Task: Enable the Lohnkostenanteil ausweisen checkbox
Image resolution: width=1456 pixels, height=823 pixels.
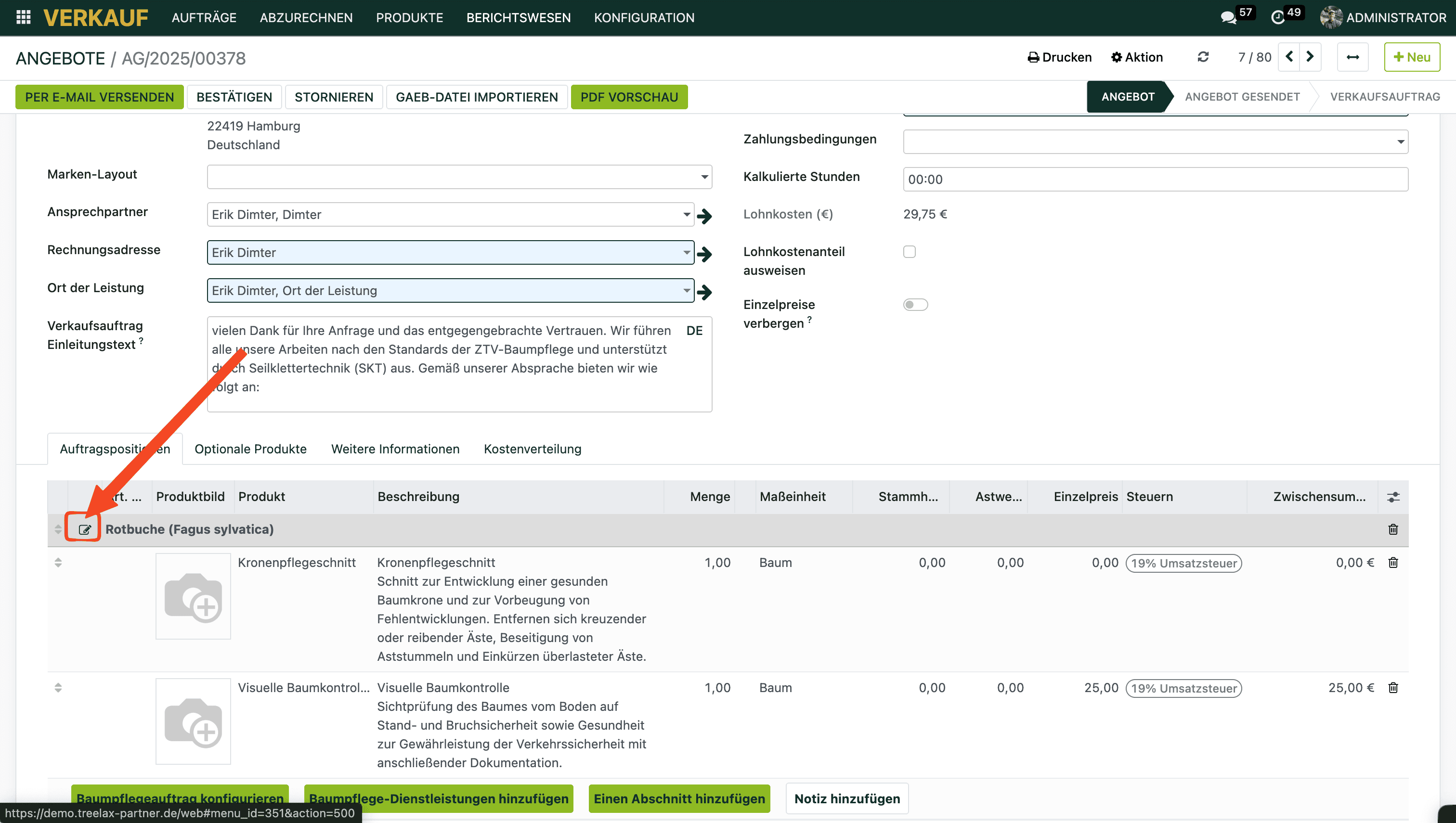Action: point(909,252)
